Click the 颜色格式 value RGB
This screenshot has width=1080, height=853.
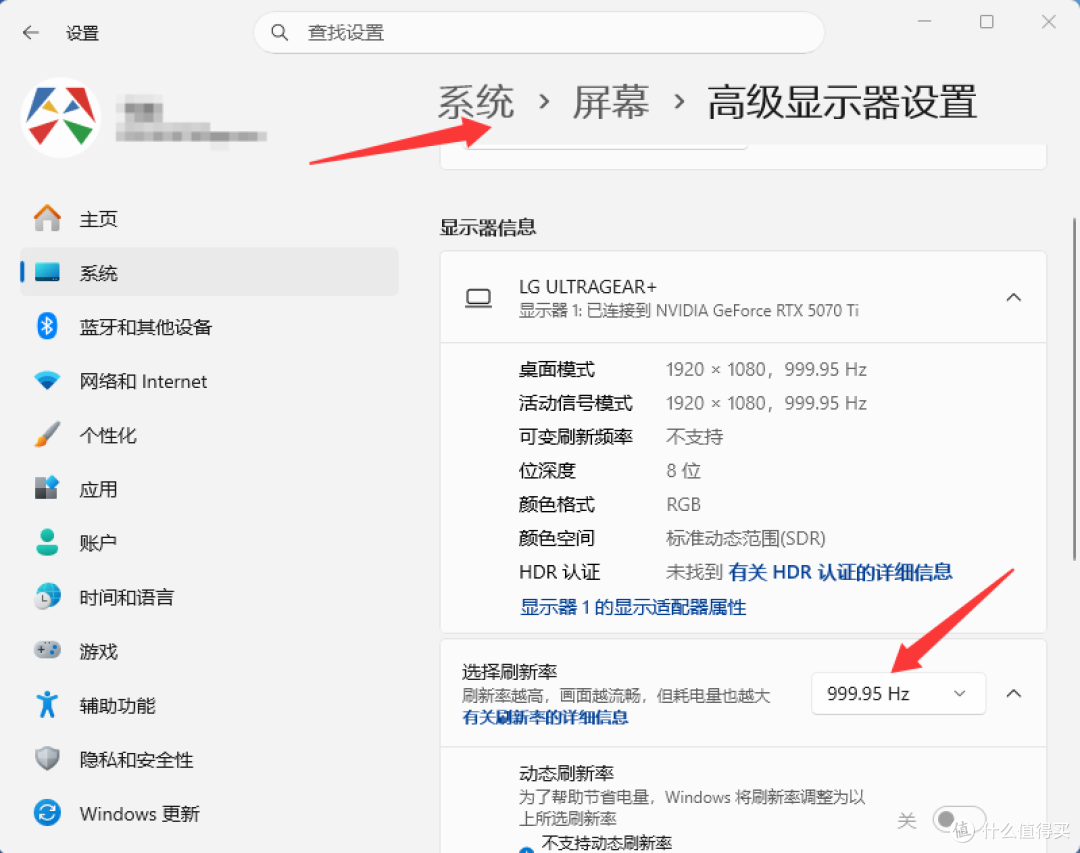click(x=683, y=504)
